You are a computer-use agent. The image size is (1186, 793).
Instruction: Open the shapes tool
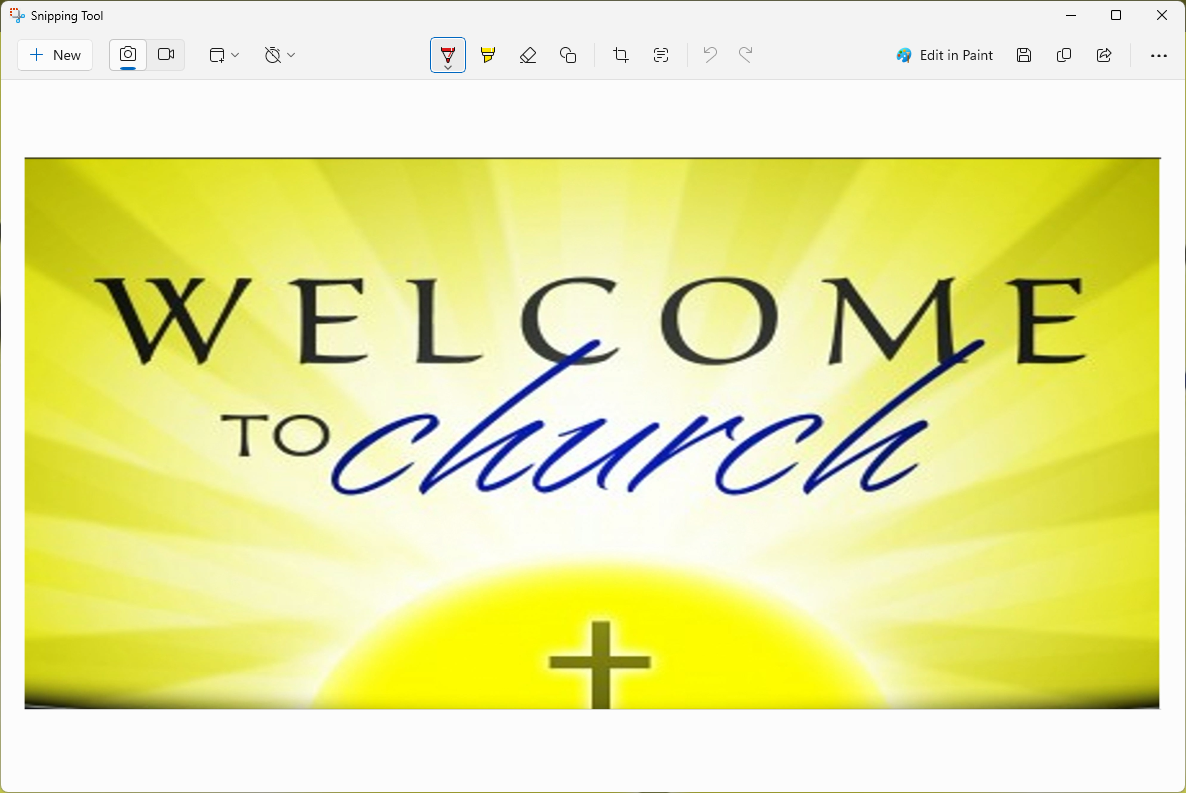click(568, 55)
